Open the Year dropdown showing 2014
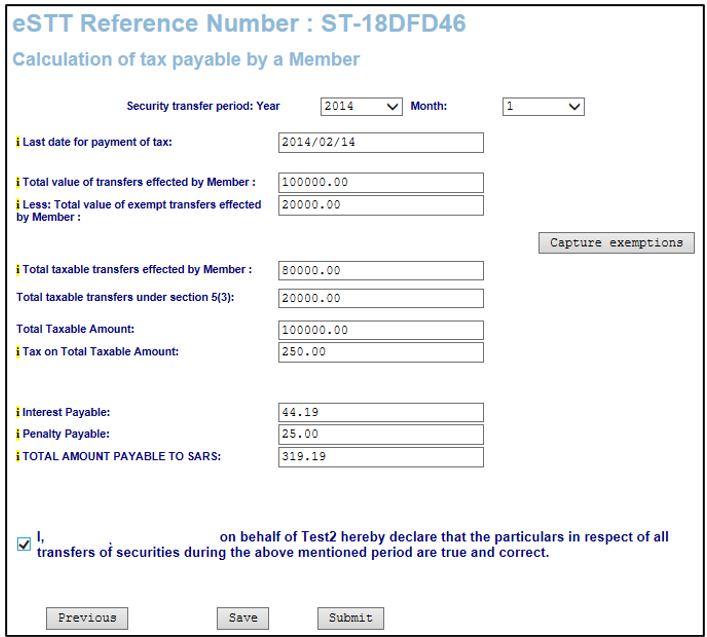Screen dimensions: 707x637 [361, 107]
